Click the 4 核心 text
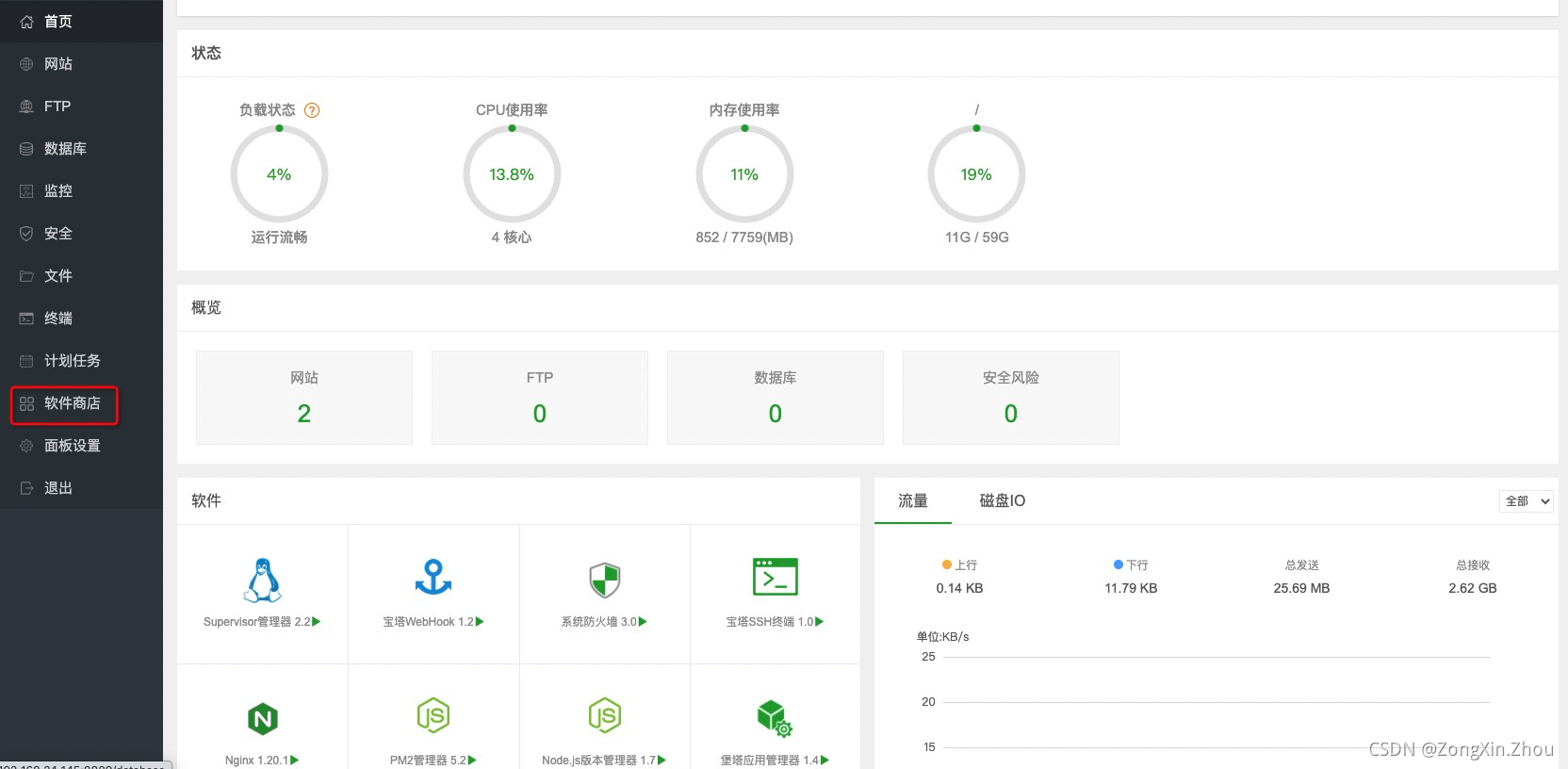The width and height of the screenshot is (1568, 769). coord(512,237)
